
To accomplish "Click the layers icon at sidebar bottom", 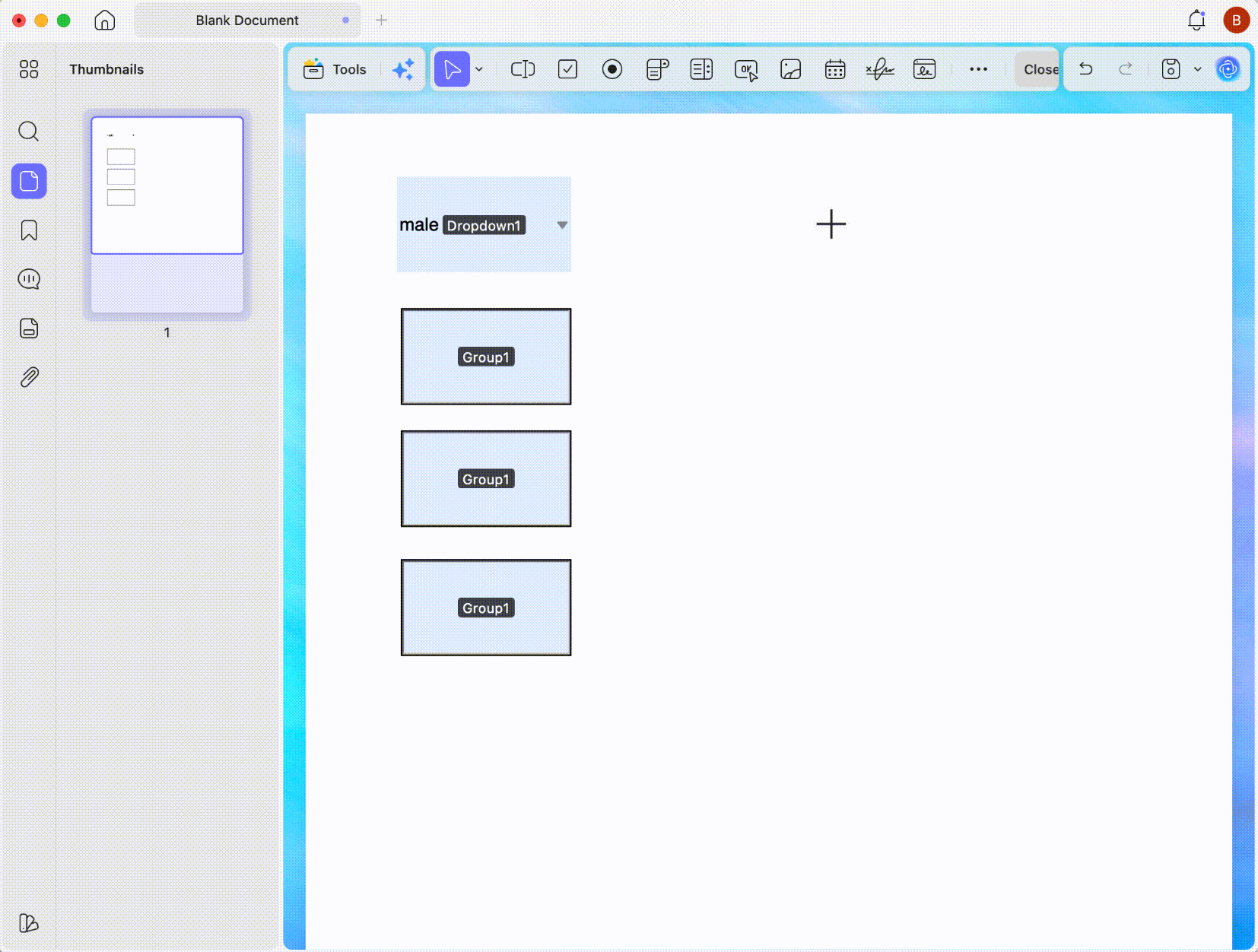I will pos(28,923).
